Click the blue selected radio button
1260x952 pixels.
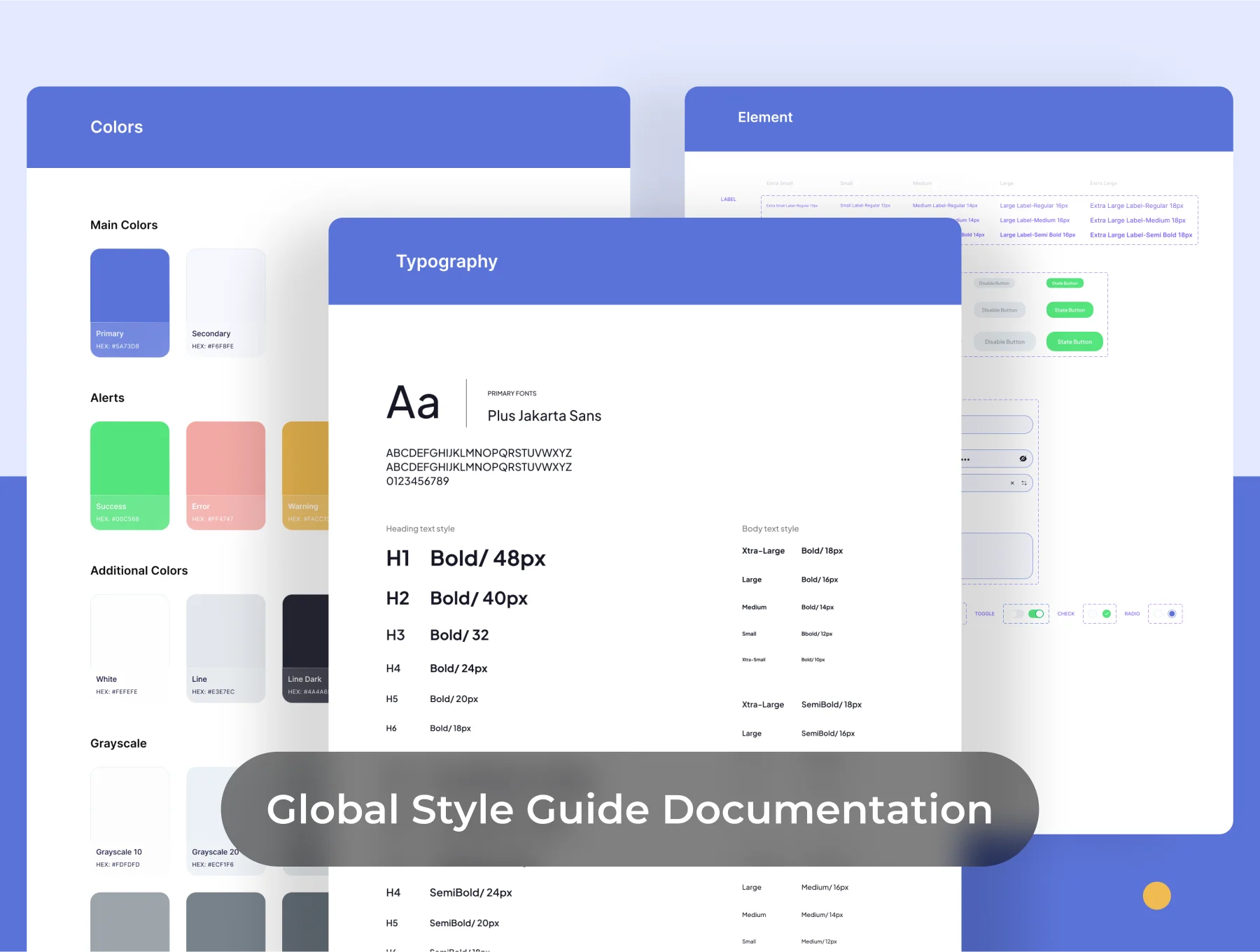[x=1172, y=614]
